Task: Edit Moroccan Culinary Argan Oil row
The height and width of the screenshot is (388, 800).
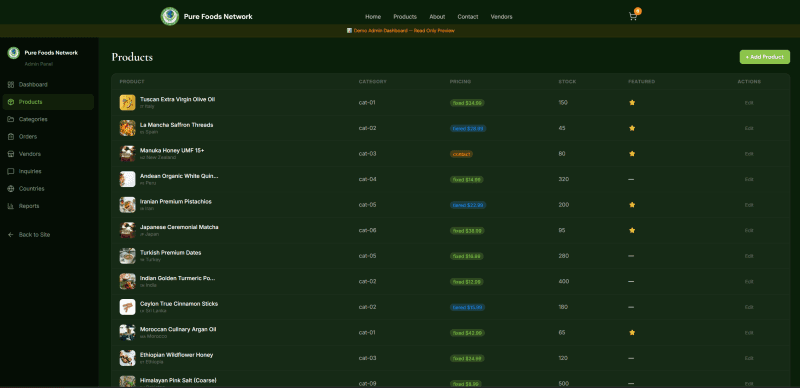Action: (x=749, y=332)
